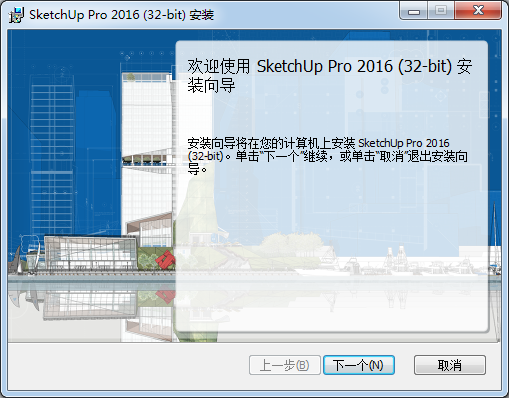Click the 取消 button to exit setup
Screen dimensions: 509x398
click(450, 365)
